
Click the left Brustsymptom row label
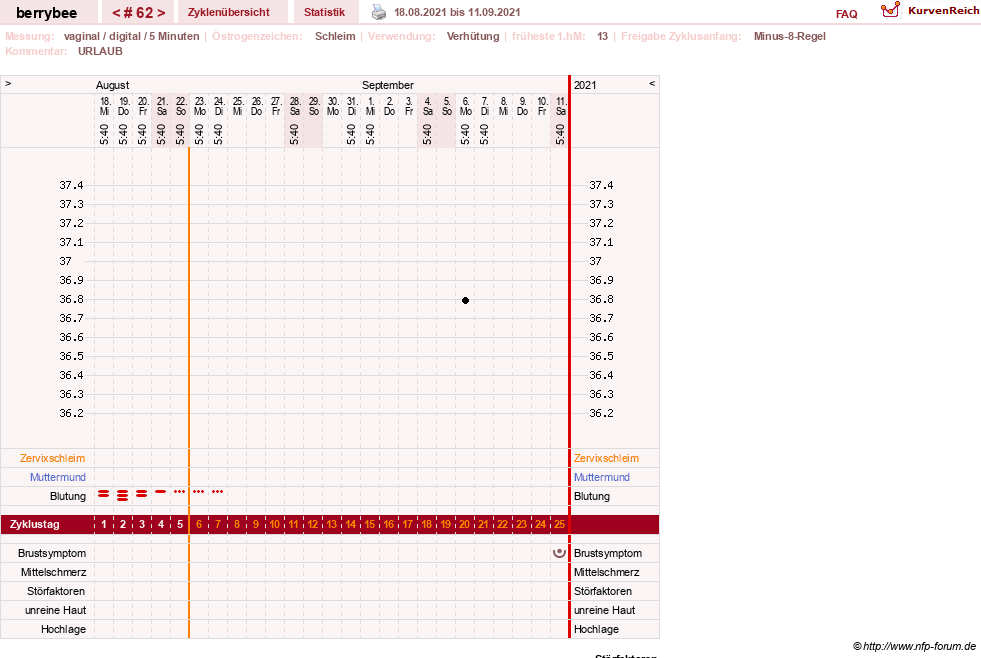[52, 553]
